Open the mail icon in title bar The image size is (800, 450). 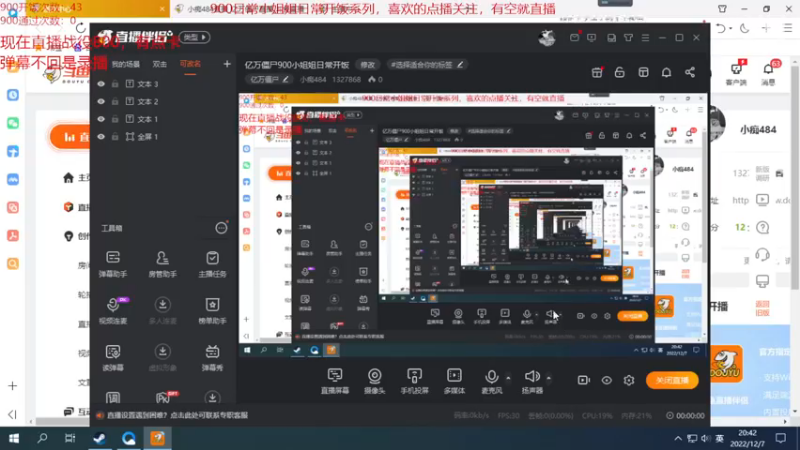point(574,38)
